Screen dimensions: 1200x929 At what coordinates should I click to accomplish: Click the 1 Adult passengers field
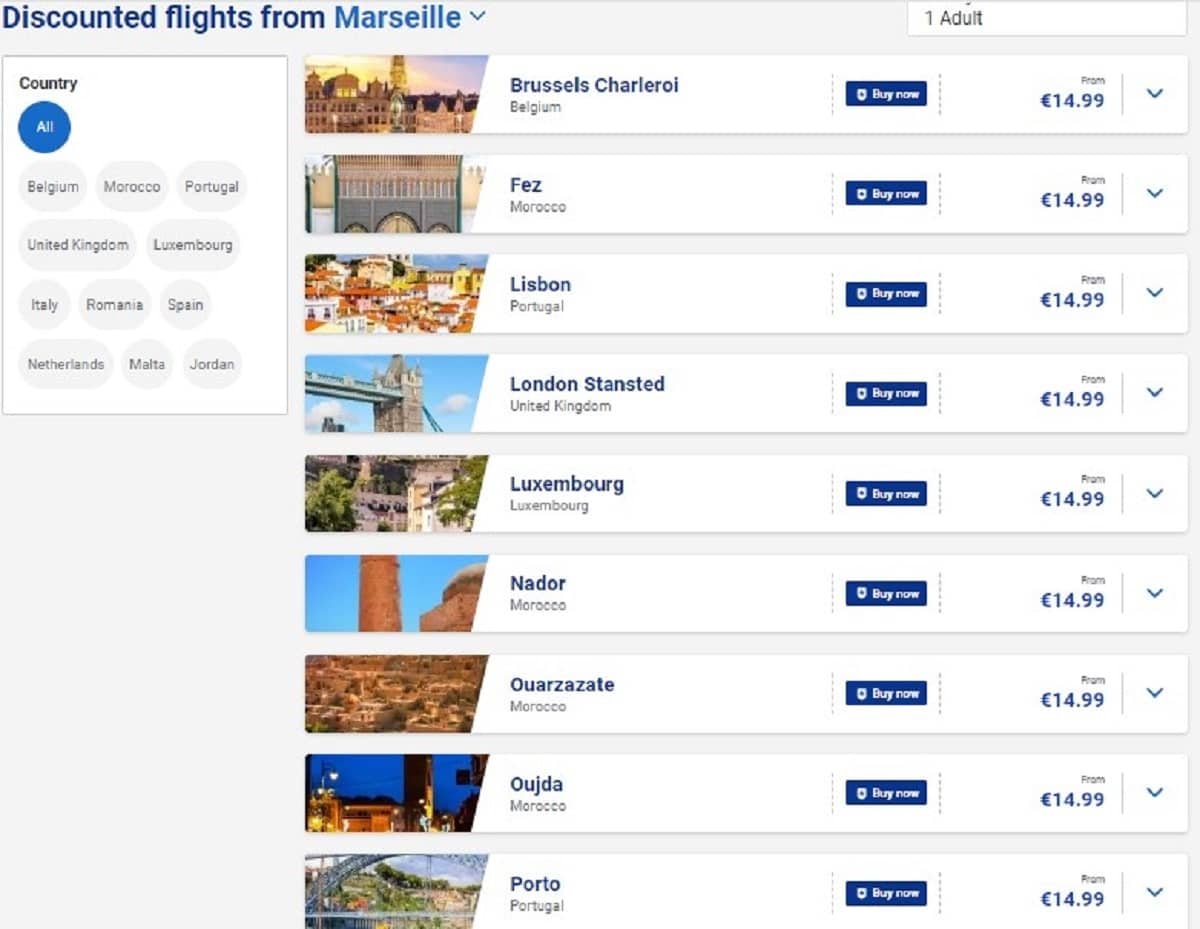coord(1046,18)
